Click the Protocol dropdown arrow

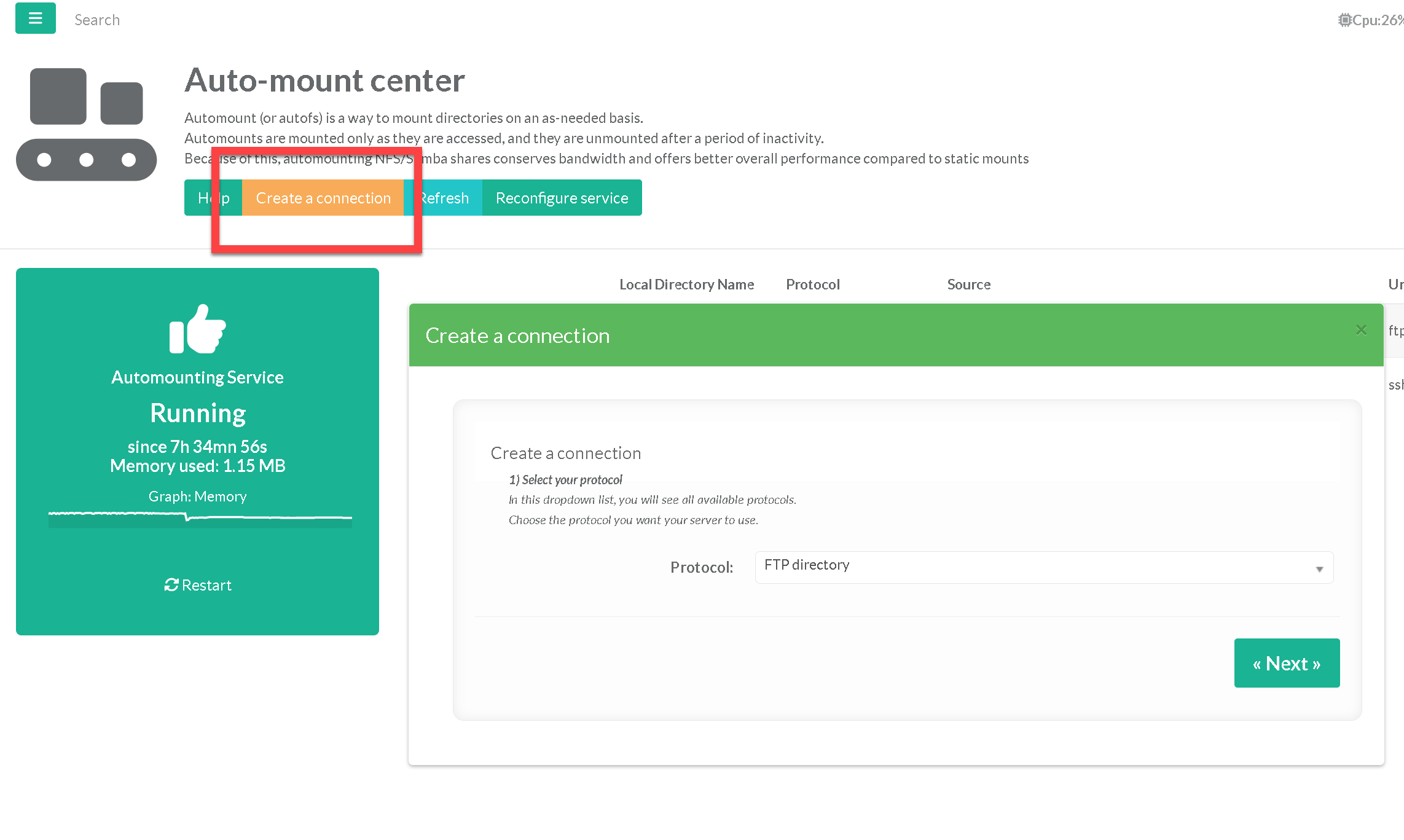1319,569
